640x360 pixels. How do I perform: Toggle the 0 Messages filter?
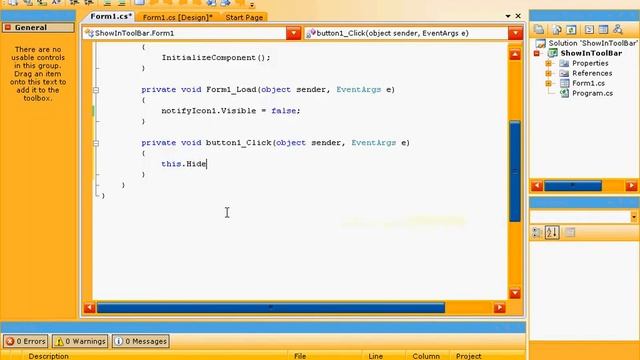(x=141, y=341)
